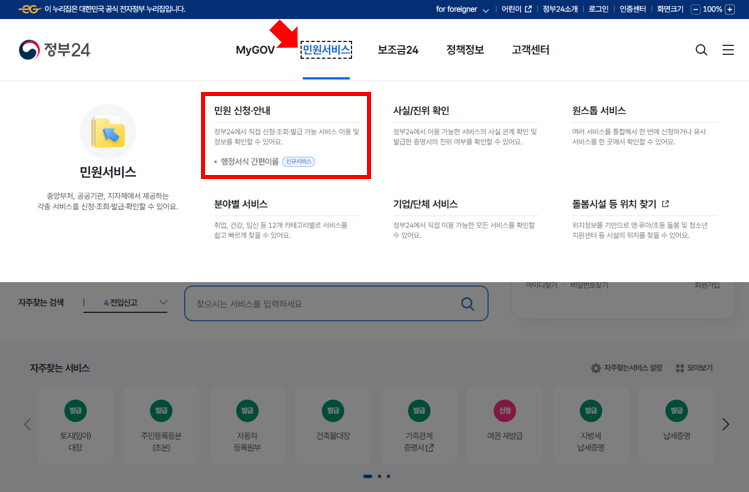Open the 정책정보 menu
749x492 pixels.
pos(465,50)
